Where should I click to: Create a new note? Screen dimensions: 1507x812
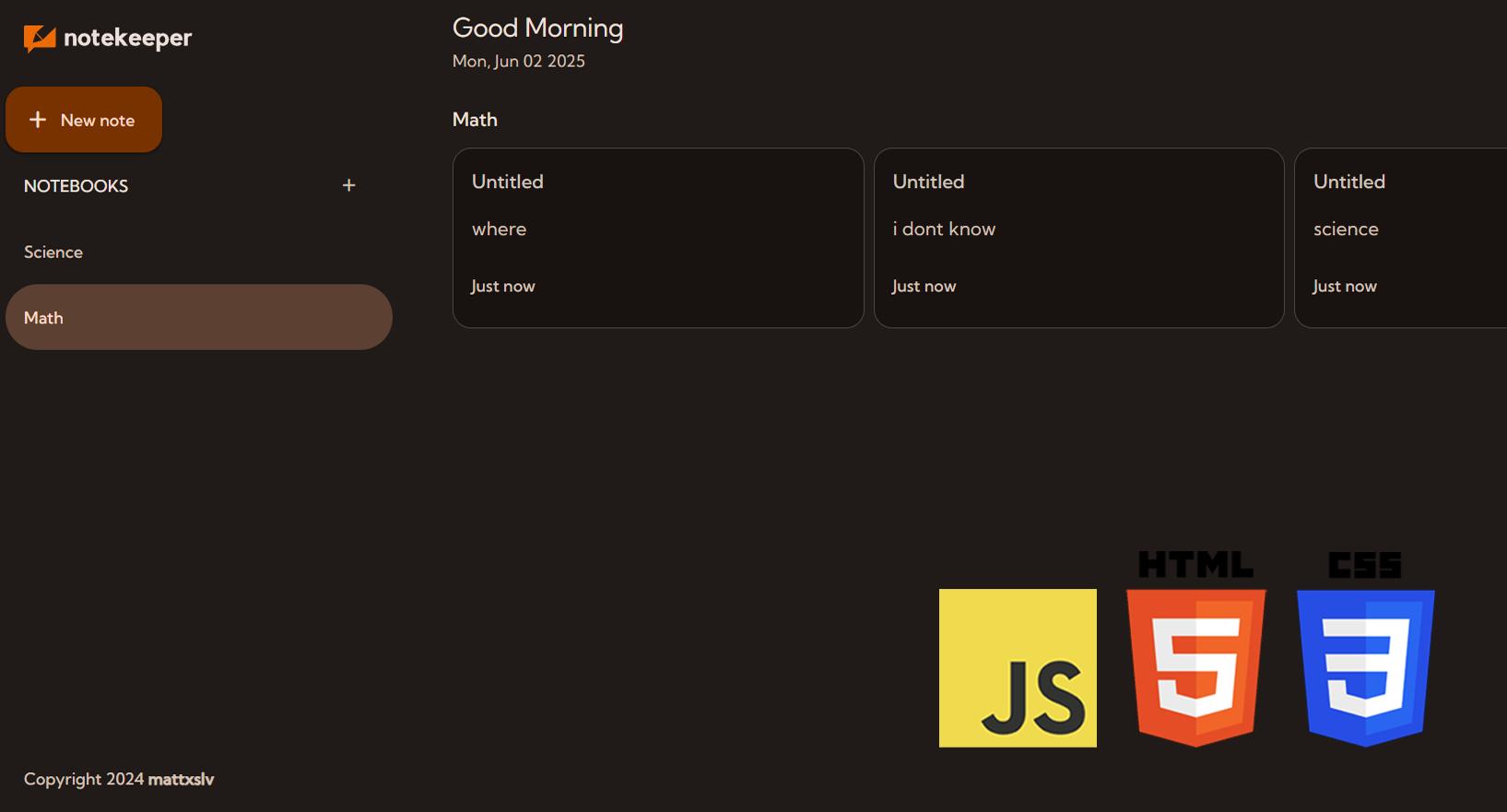tap(84, 120)
